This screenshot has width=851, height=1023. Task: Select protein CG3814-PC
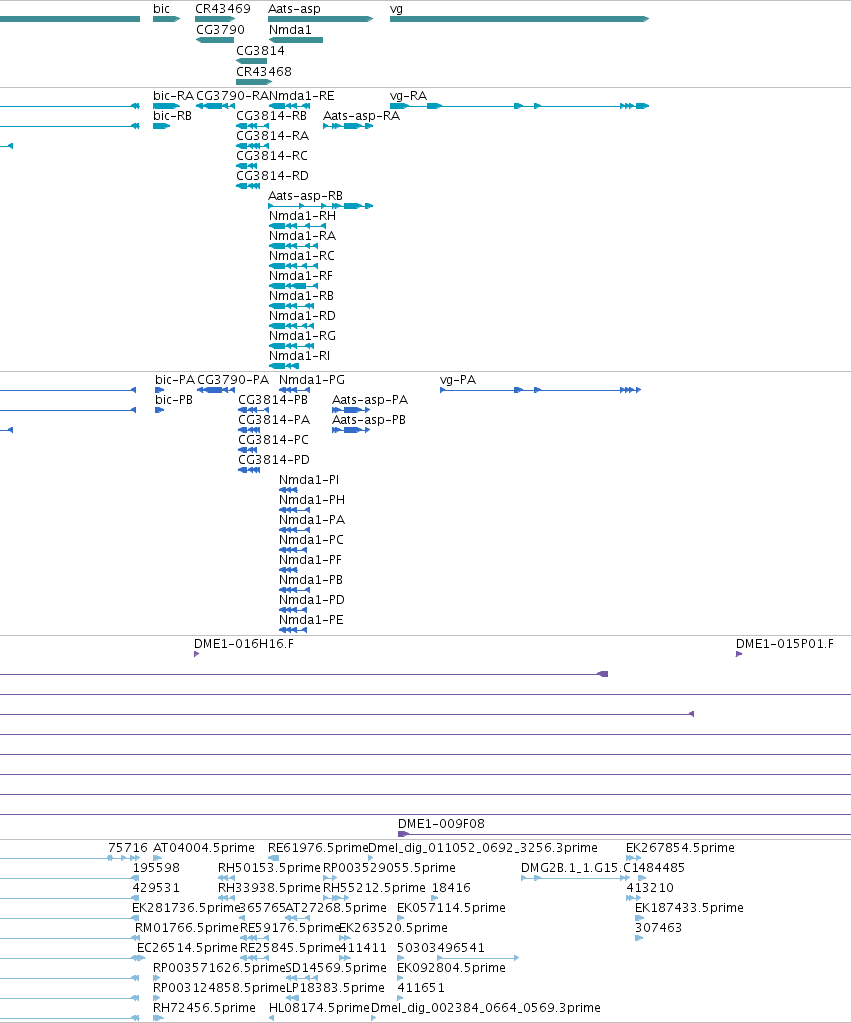click(x=247, y=450)
